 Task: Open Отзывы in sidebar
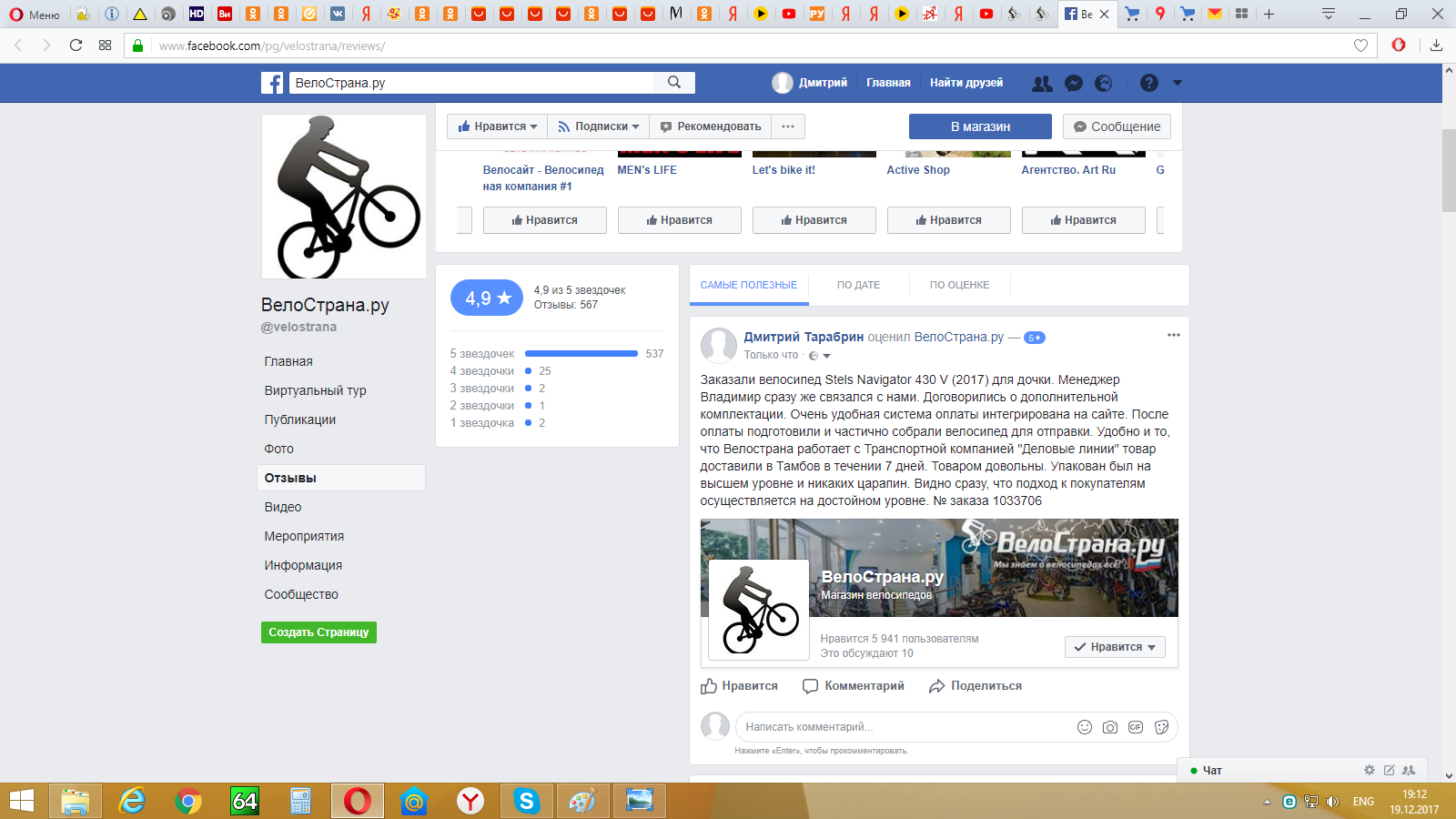click(341, 478)
